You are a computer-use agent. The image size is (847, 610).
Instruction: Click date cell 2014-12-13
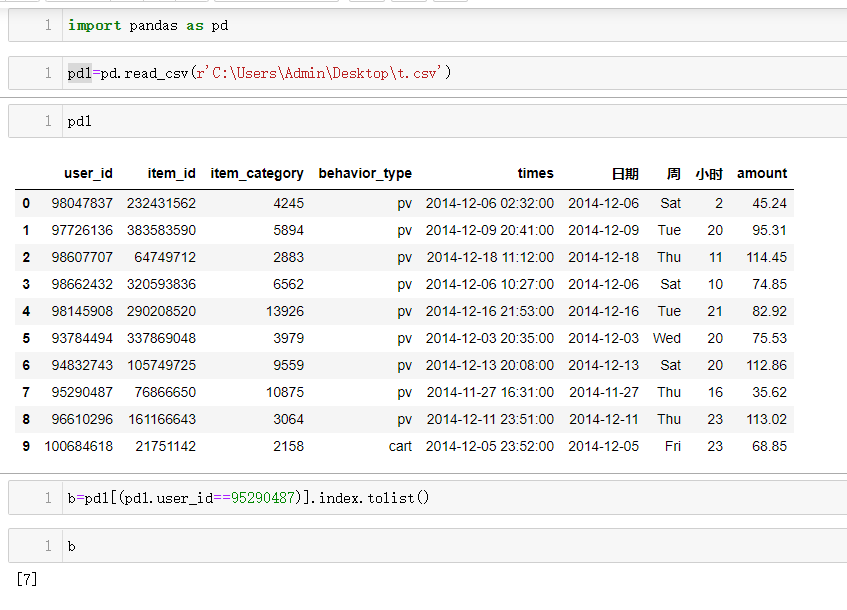click(603, 365)
